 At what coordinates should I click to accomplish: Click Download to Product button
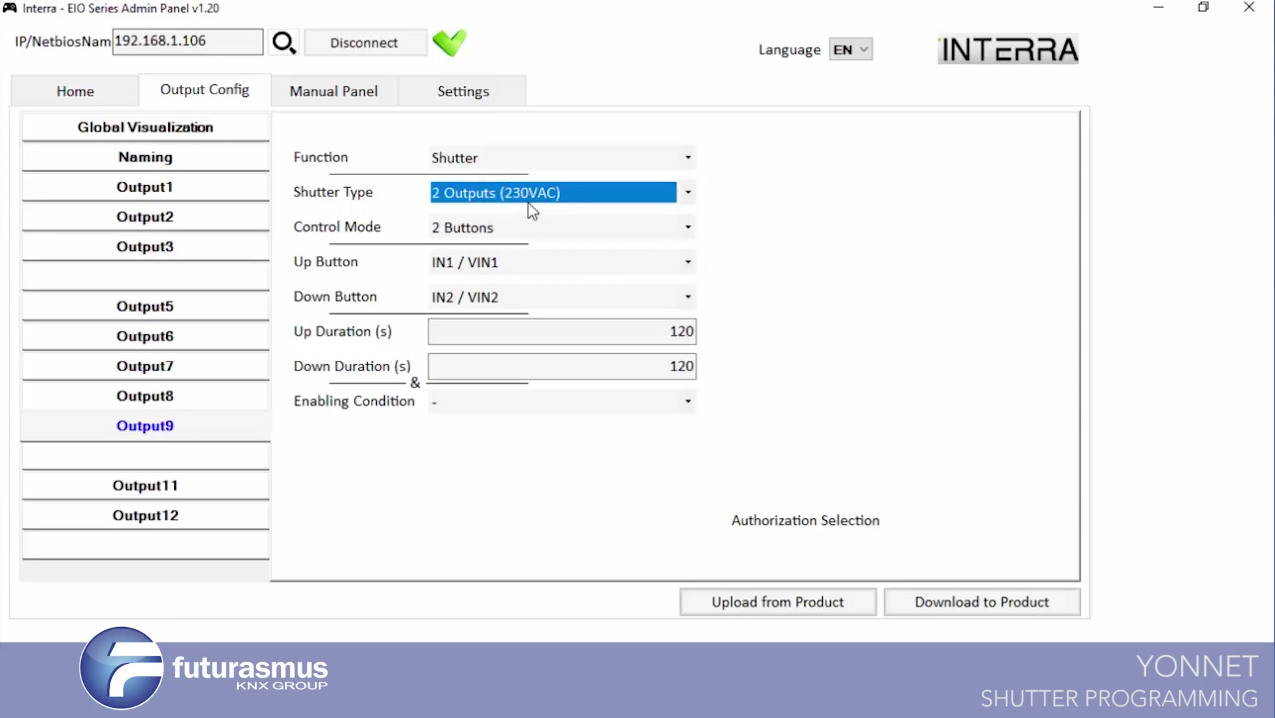coord(981,602)
